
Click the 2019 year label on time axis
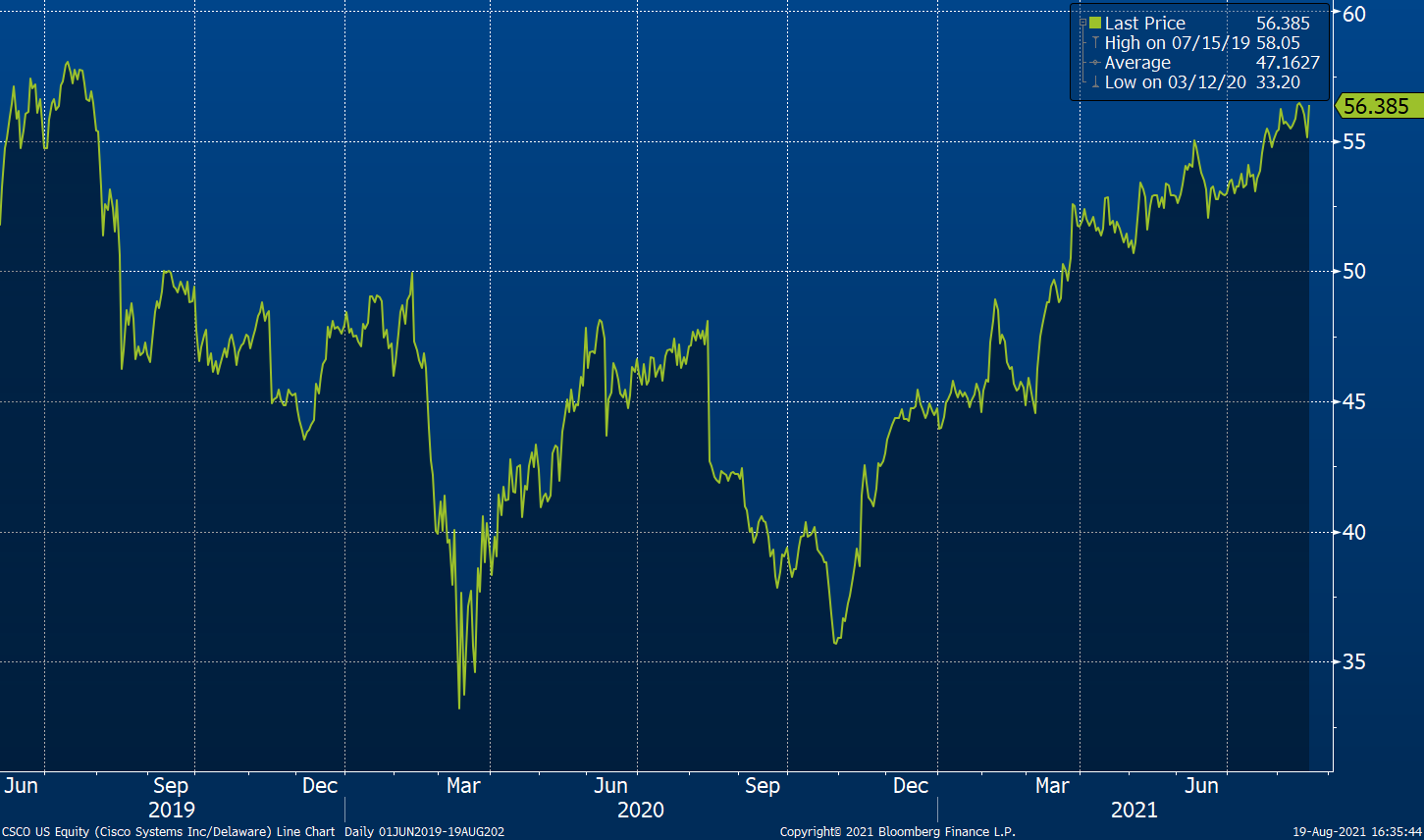click(172, 811)
